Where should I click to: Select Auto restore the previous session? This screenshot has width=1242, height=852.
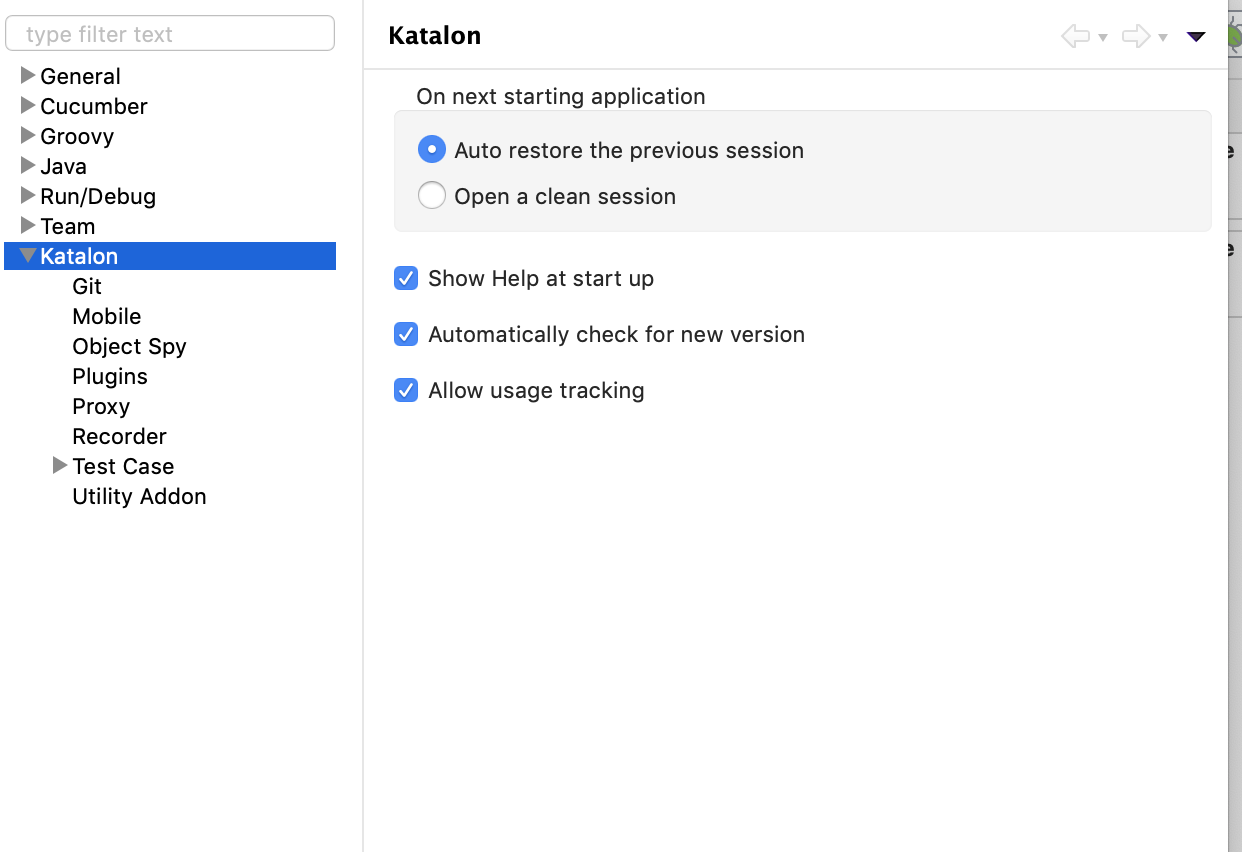tap(431, 150)
